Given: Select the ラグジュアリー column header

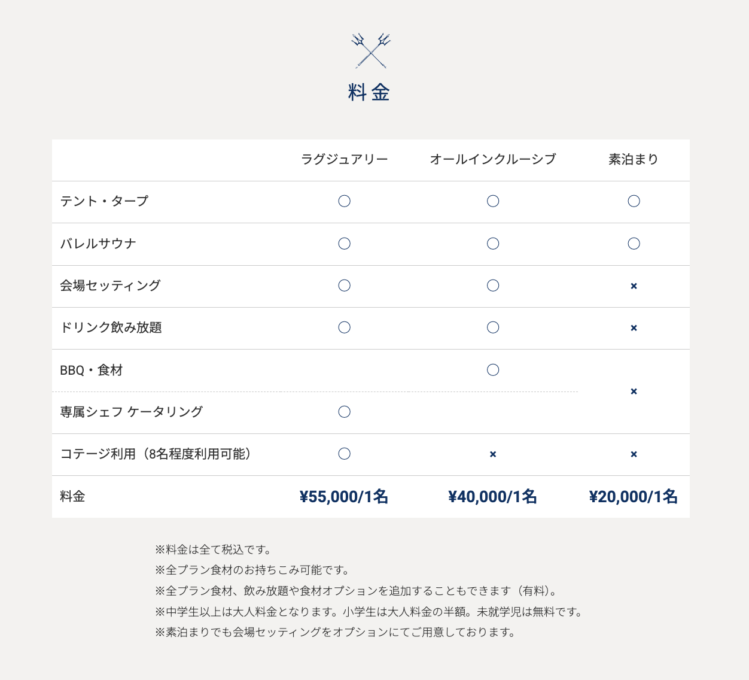Looking at the screenshot, I should [x=344, y=159].
